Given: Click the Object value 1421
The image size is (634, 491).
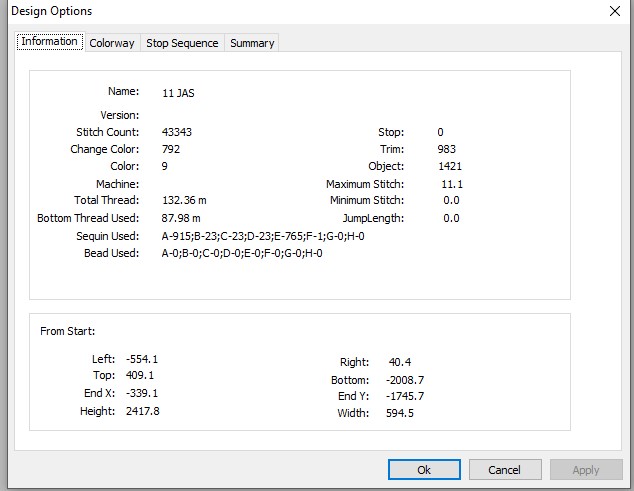Looking at the screenshot, I should pyautogui.click(x=450, y=166).
